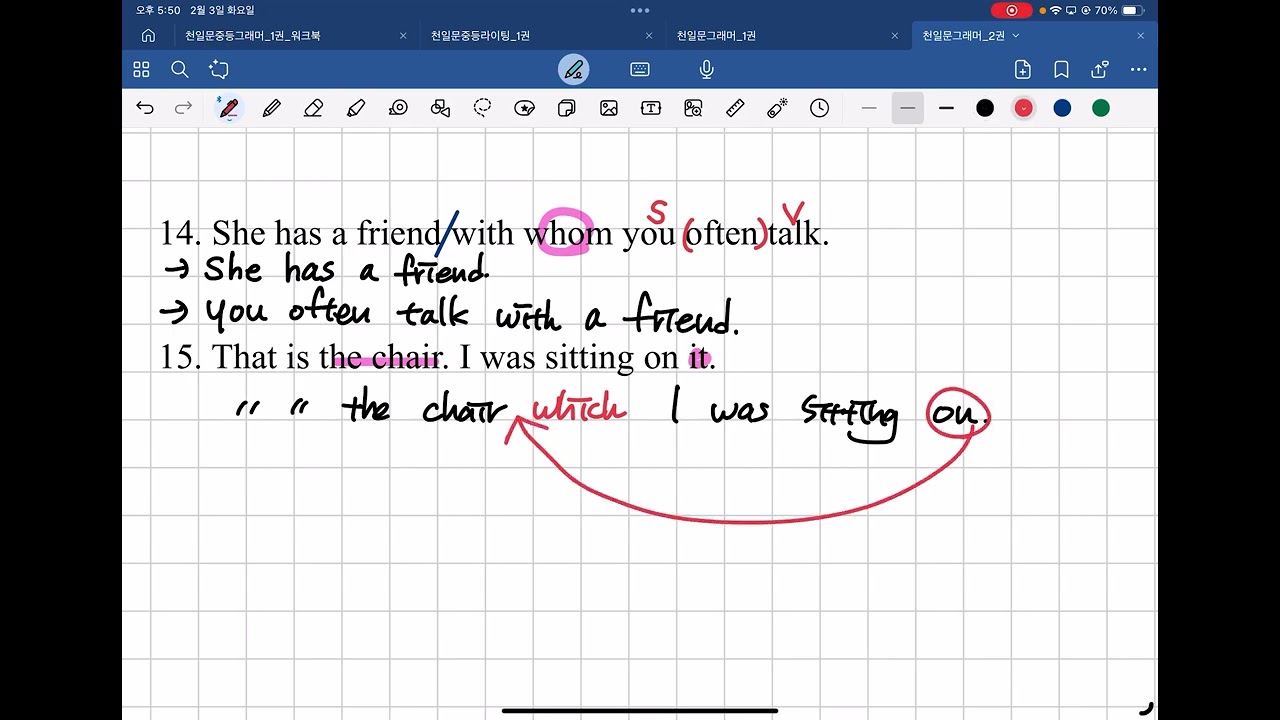The height and width of the screenshot is (720, 1280).
Task: Choose the thickest stroke width
Action: 946,108
